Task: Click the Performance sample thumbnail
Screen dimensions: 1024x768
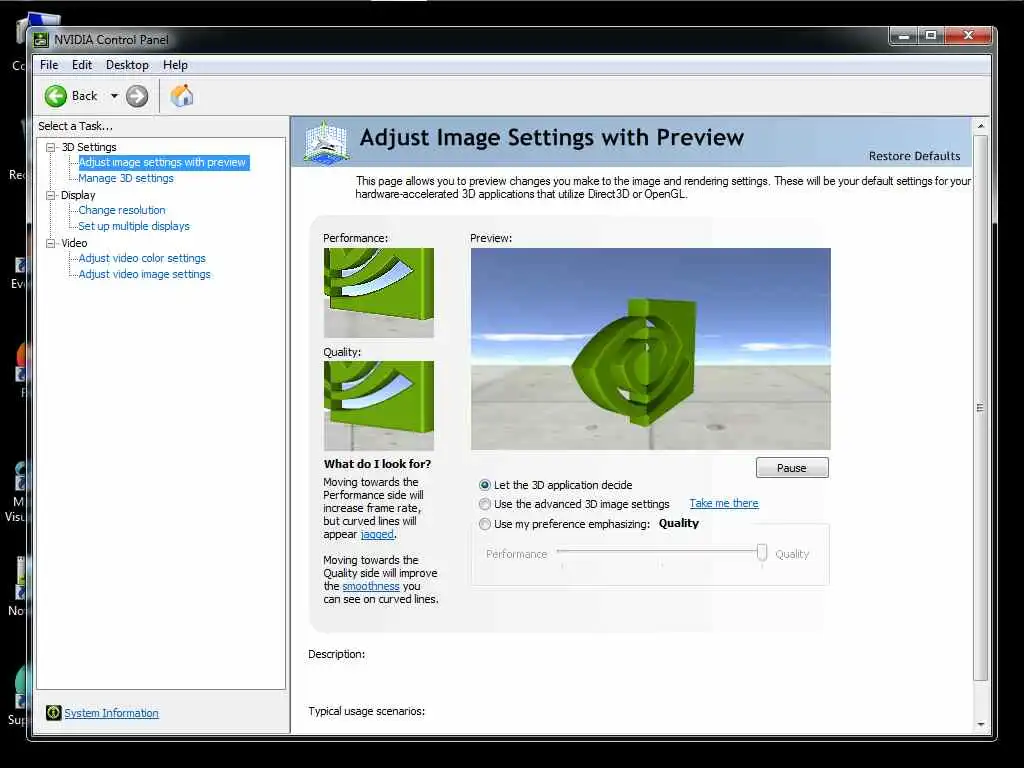Action: tap(379, 293)
